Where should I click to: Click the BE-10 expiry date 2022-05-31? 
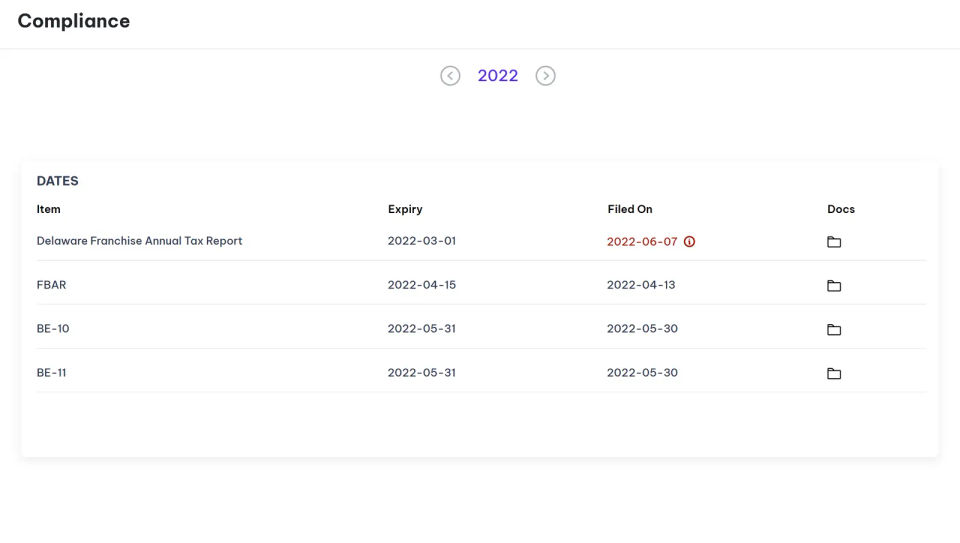point(422,329)
